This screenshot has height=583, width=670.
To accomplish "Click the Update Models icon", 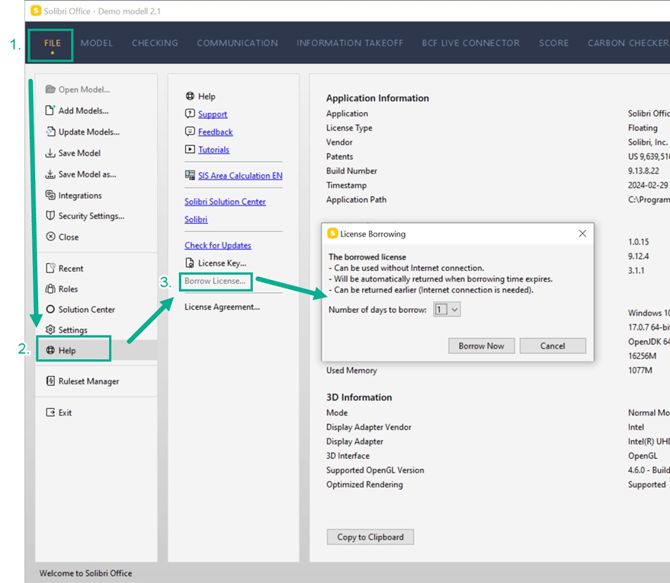I will tap(50, 132).
